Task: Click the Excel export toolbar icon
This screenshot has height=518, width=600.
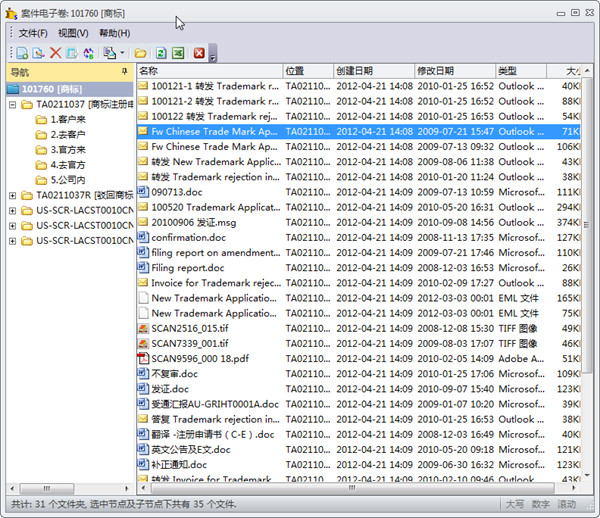Action: [x=178, y=53]
